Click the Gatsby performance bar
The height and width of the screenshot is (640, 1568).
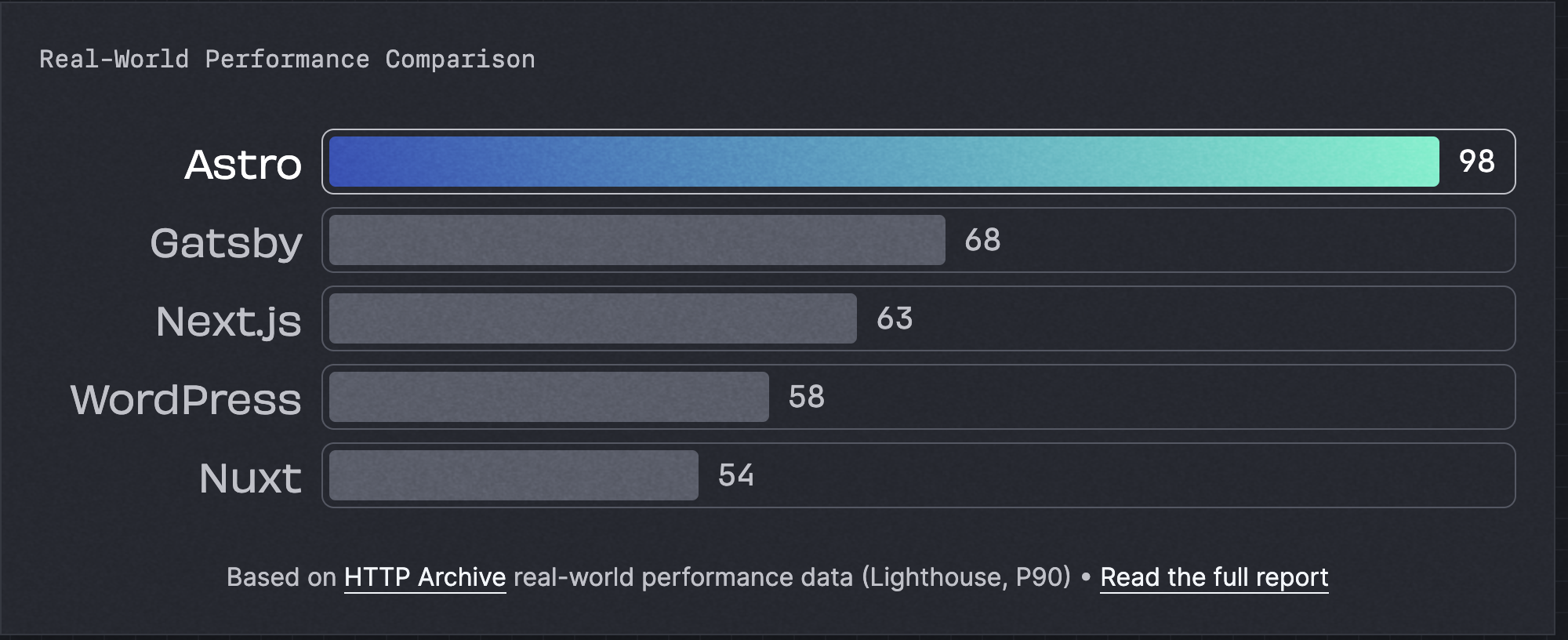click(637, 240)
